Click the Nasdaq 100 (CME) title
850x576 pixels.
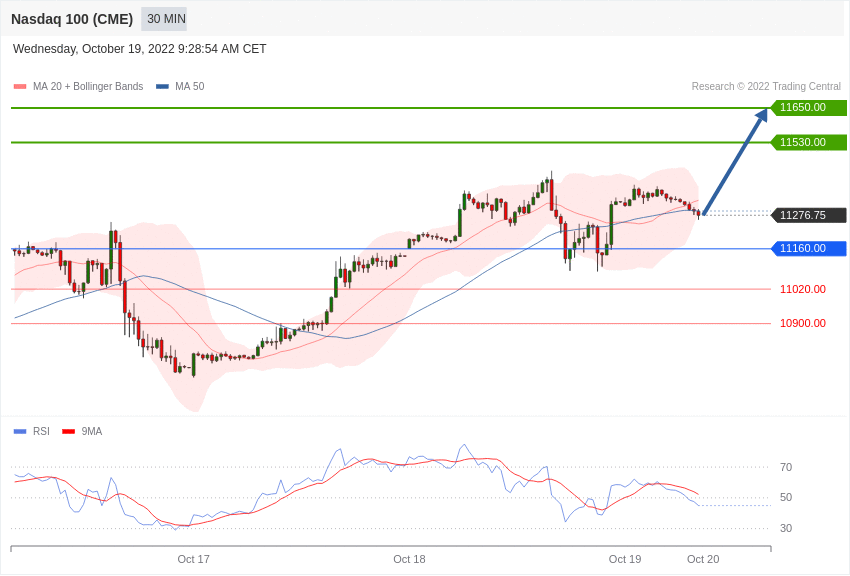pyautogui.click(x=72, y=19)
